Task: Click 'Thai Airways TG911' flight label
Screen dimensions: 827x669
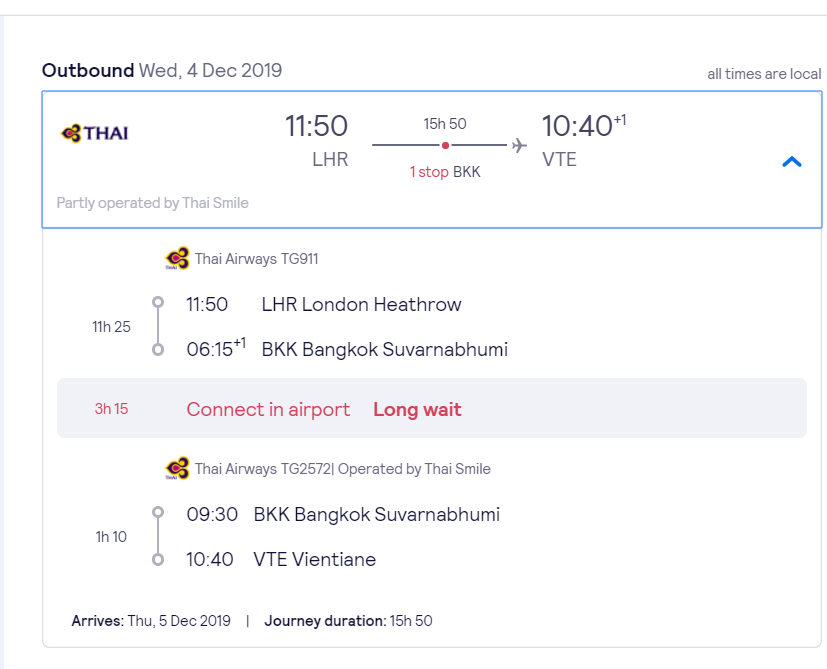Action: tap(256, 259)
